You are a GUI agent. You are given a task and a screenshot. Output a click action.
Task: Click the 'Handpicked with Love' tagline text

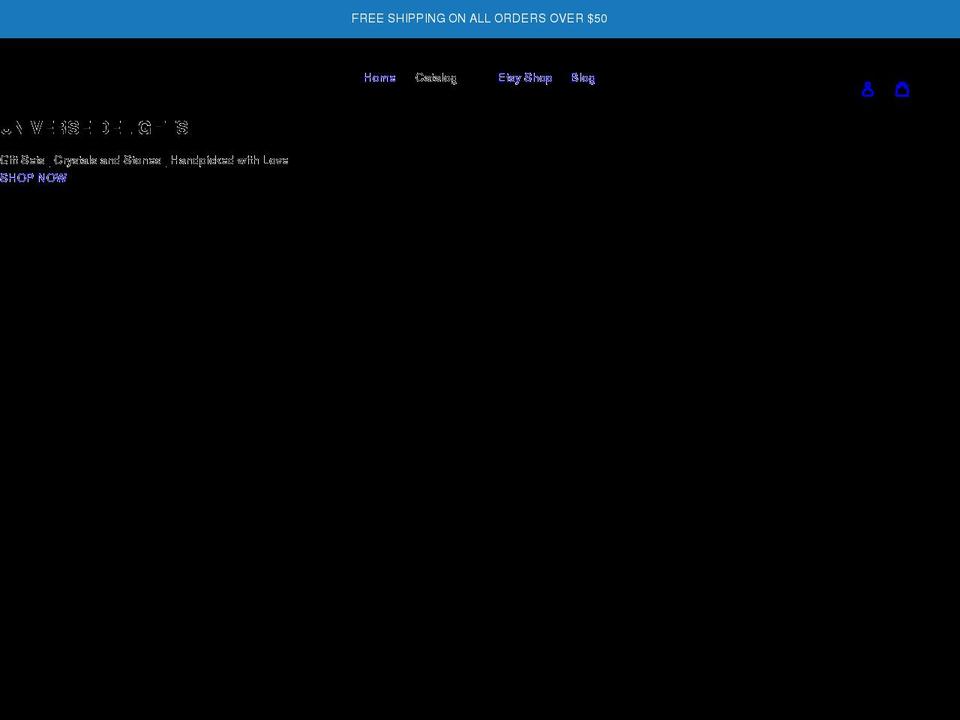(145, 160)
